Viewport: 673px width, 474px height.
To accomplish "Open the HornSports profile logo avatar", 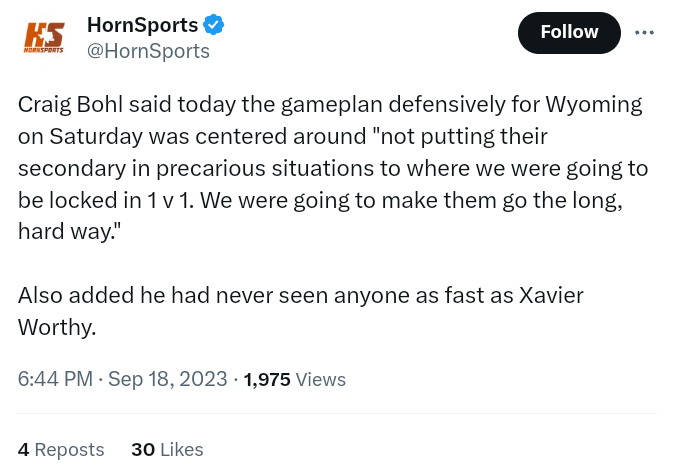I will (43, 37).
